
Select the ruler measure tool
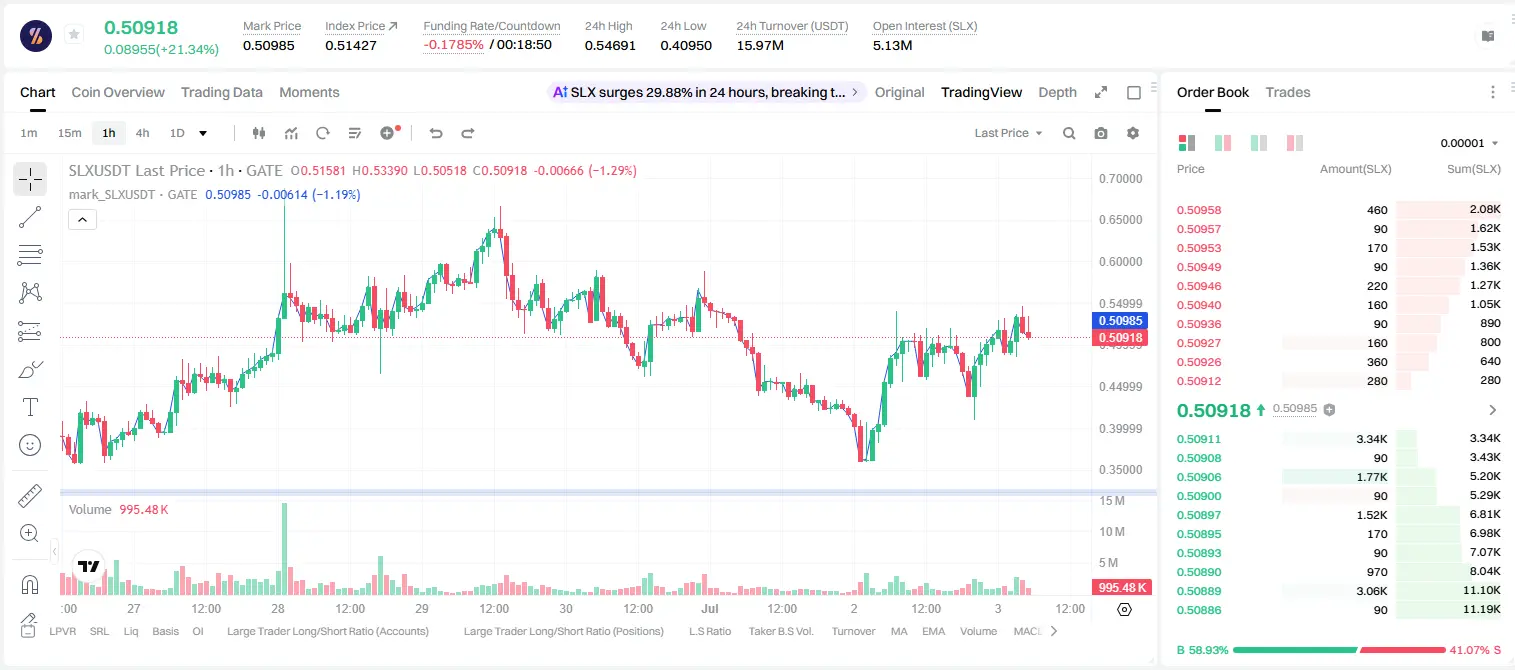(x=30, y=496)
